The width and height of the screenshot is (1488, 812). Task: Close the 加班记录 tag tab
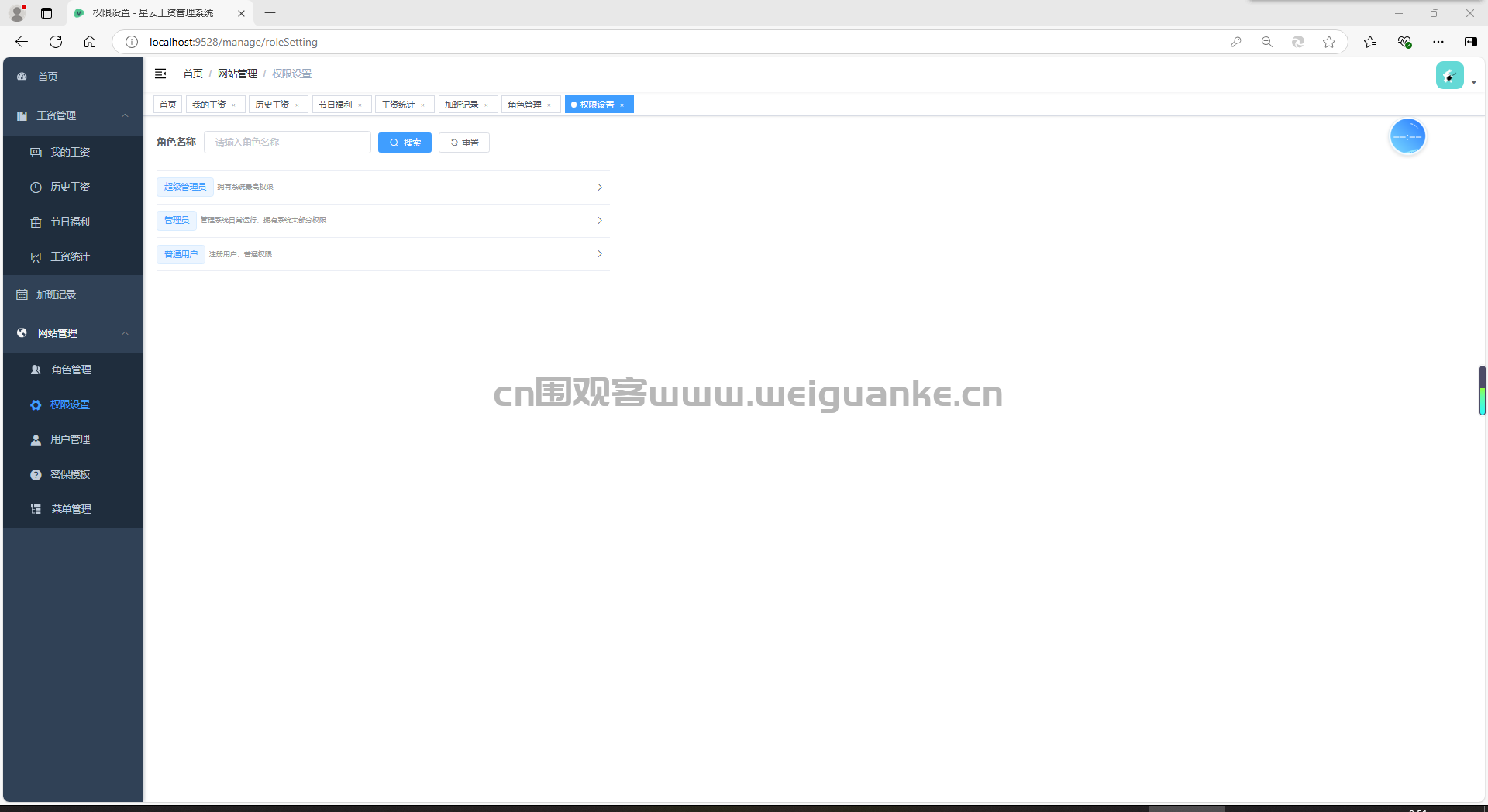487,105
